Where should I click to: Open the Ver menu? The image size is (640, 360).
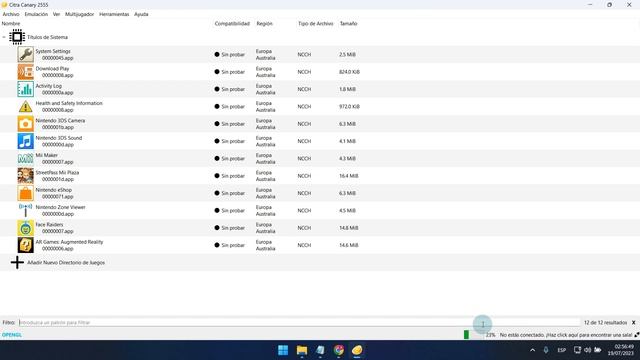coord(56,14)
